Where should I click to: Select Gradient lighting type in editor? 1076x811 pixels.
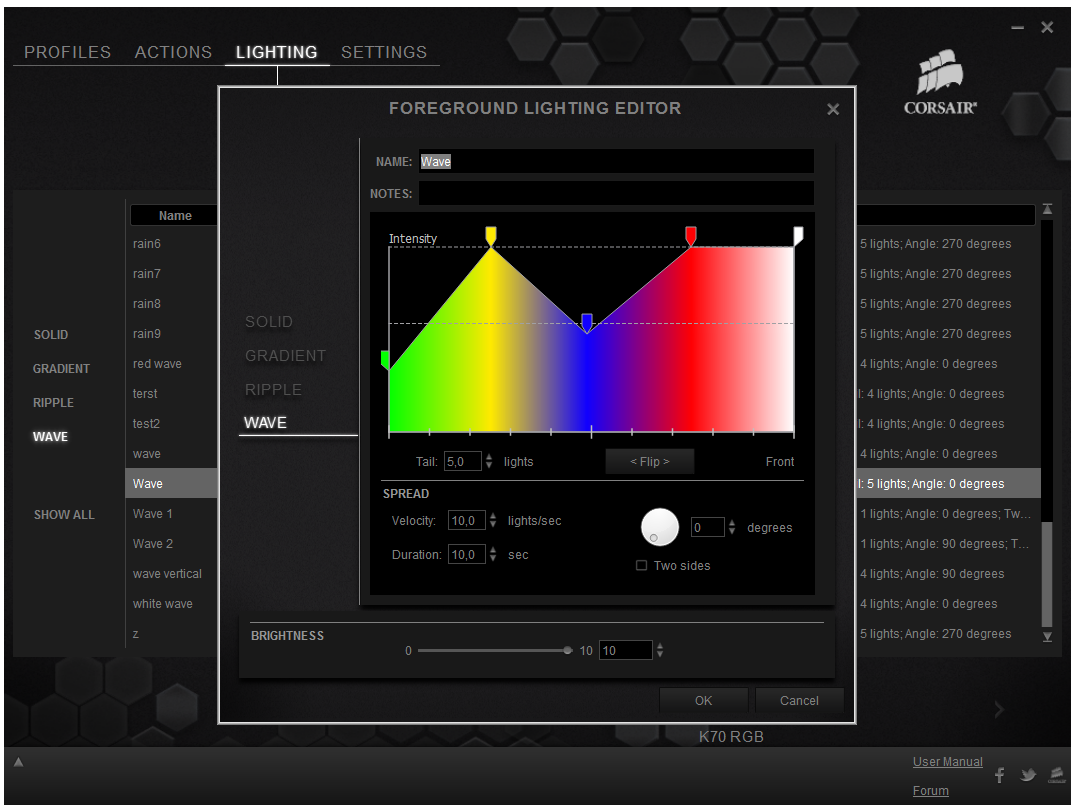pyautogui.click(x=285, y=356)
